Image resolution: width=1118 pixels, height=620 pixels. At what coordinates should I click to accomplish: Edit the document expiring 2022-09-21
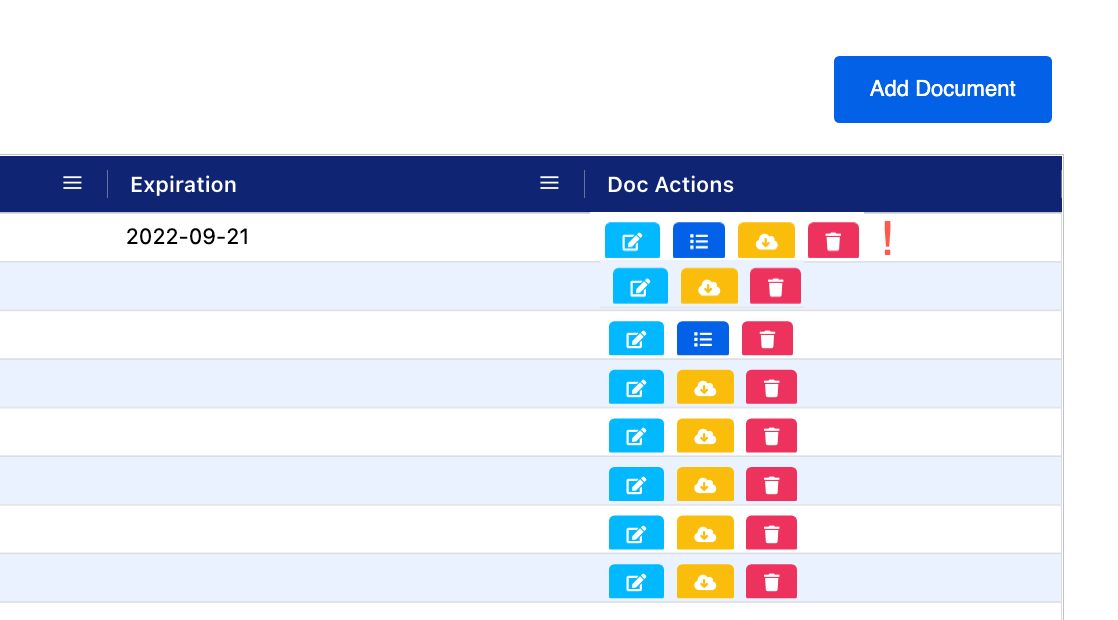pos(632,241)
